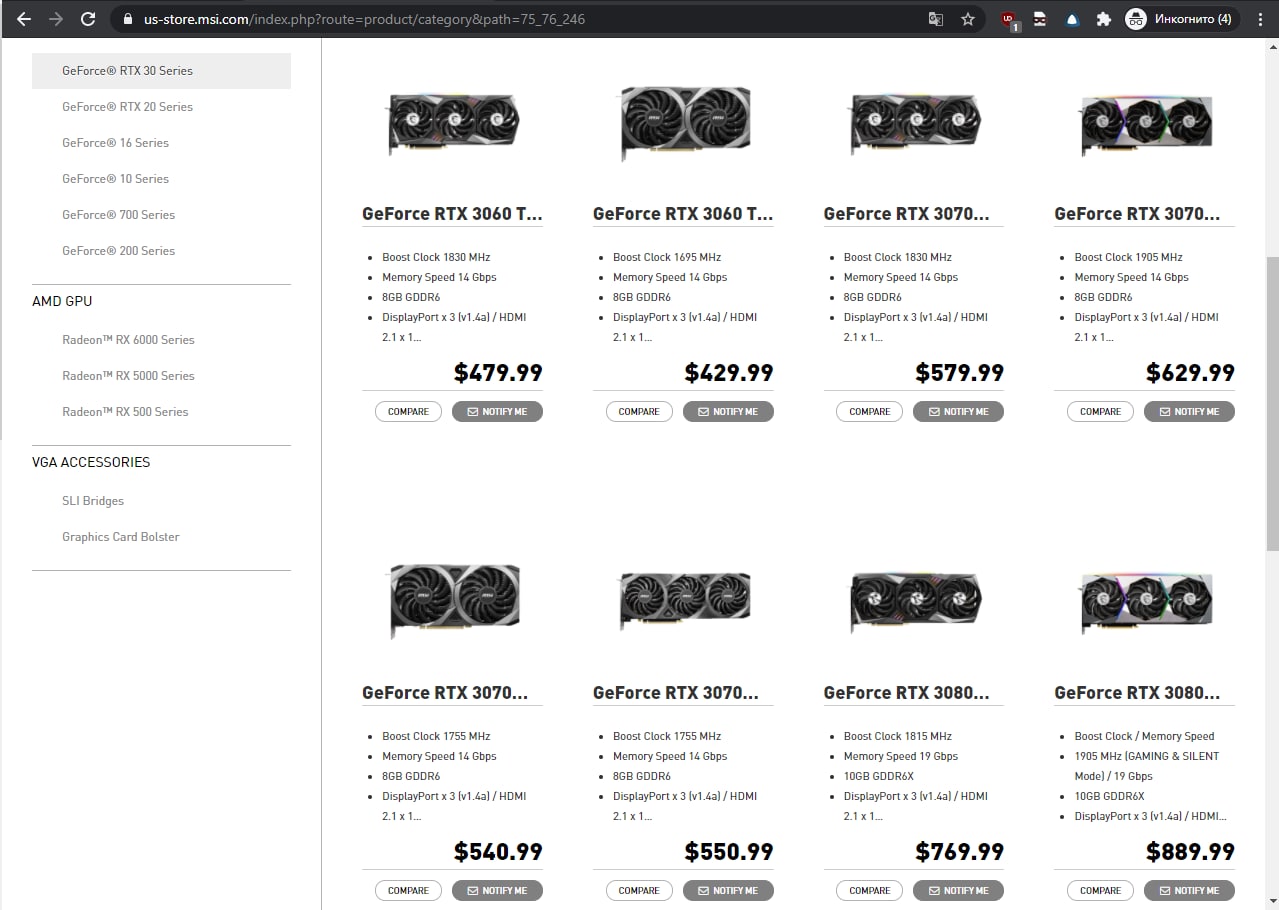
Task: Open the Google Translate page icon
Action: coord(936,19)
